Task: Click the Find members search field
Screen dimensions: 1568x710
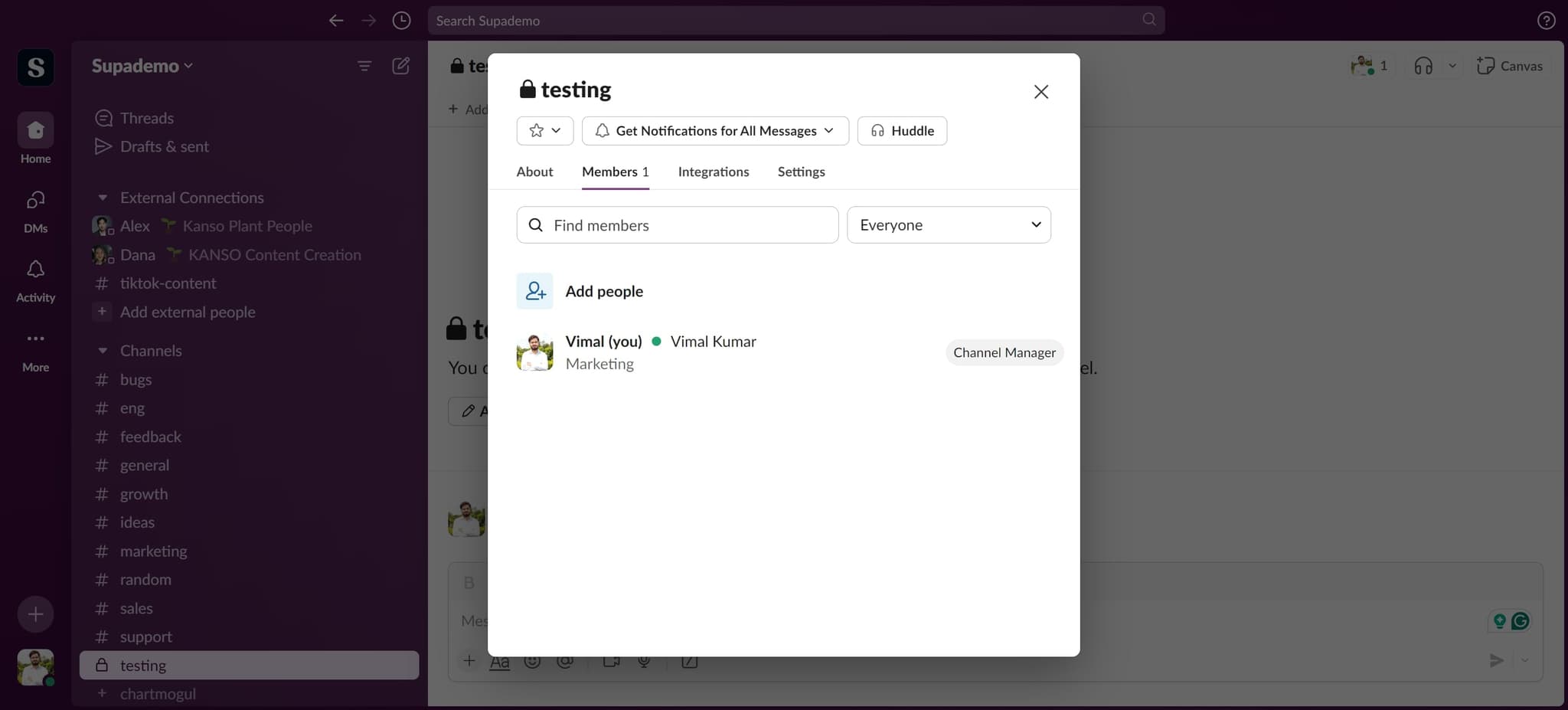Action: click(x=678, y=225)
